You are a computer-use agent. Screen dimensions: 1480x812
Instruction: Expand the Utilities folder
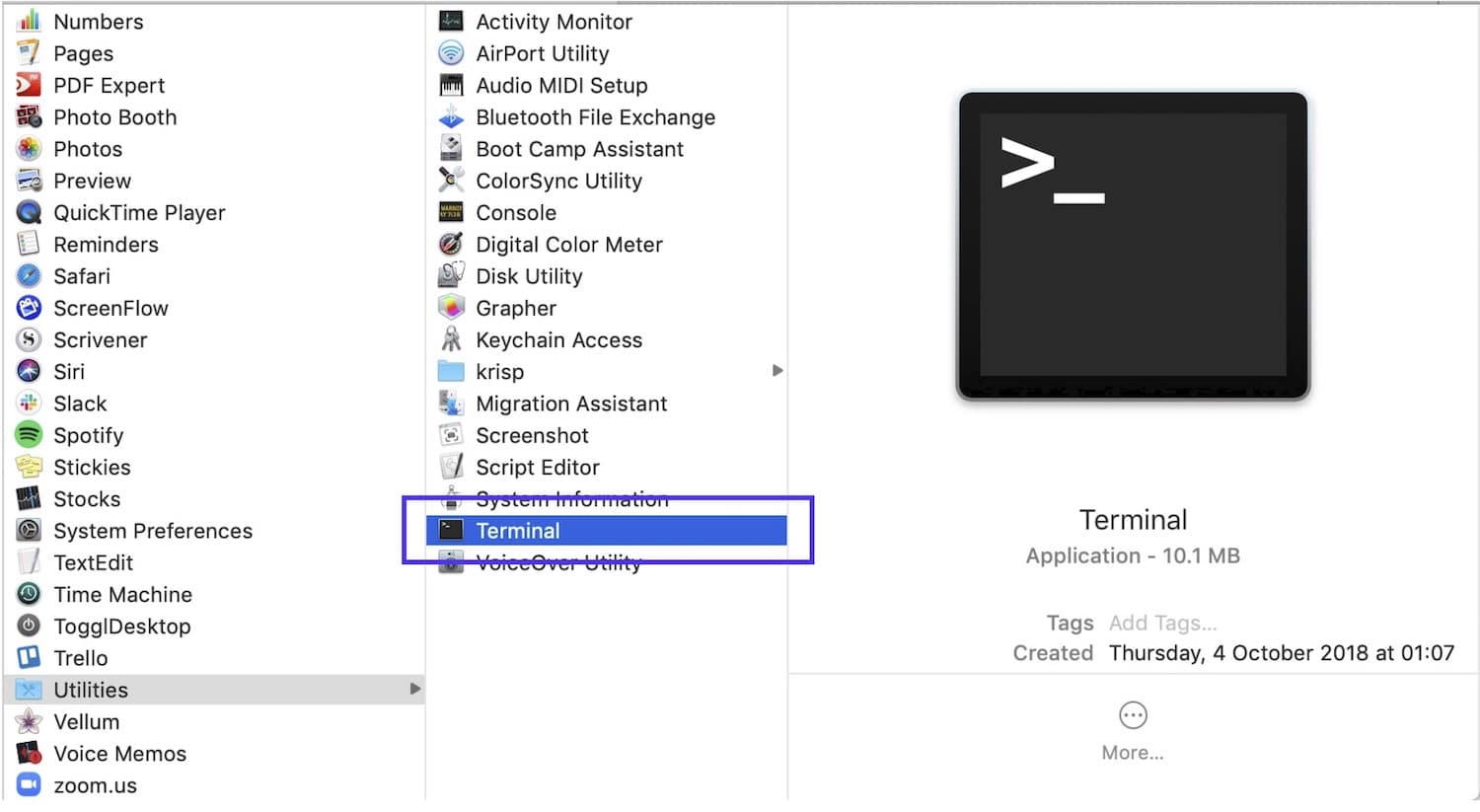click(x=415, y=690)
